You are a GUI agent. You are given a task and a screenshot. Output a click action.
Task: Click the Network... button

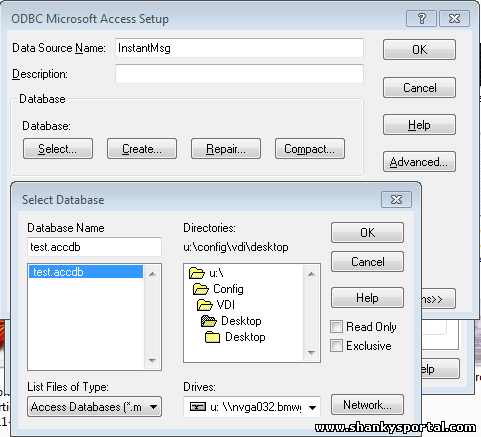367,405
